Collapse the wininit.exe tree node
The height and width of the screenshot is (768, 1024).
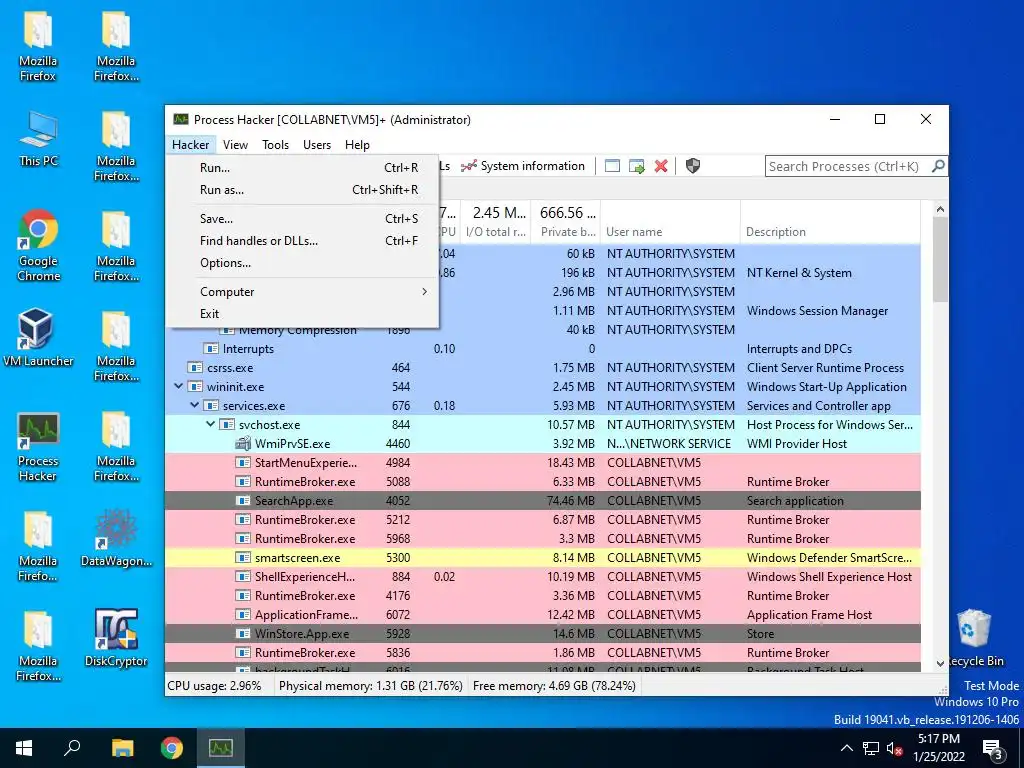click(178, 386)
